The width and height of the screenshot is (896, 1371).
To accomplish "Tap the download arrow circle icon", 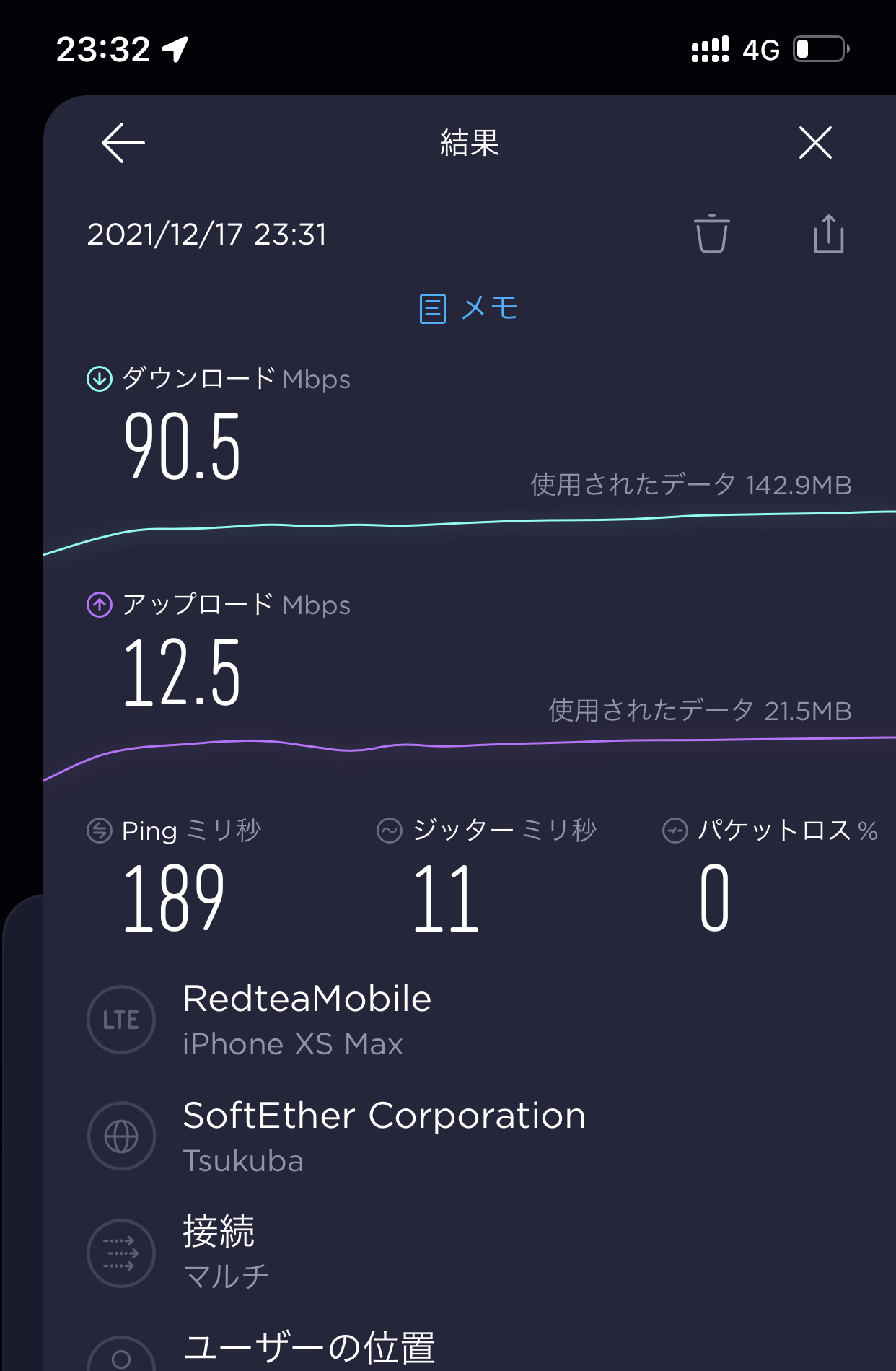I will 100,379.
